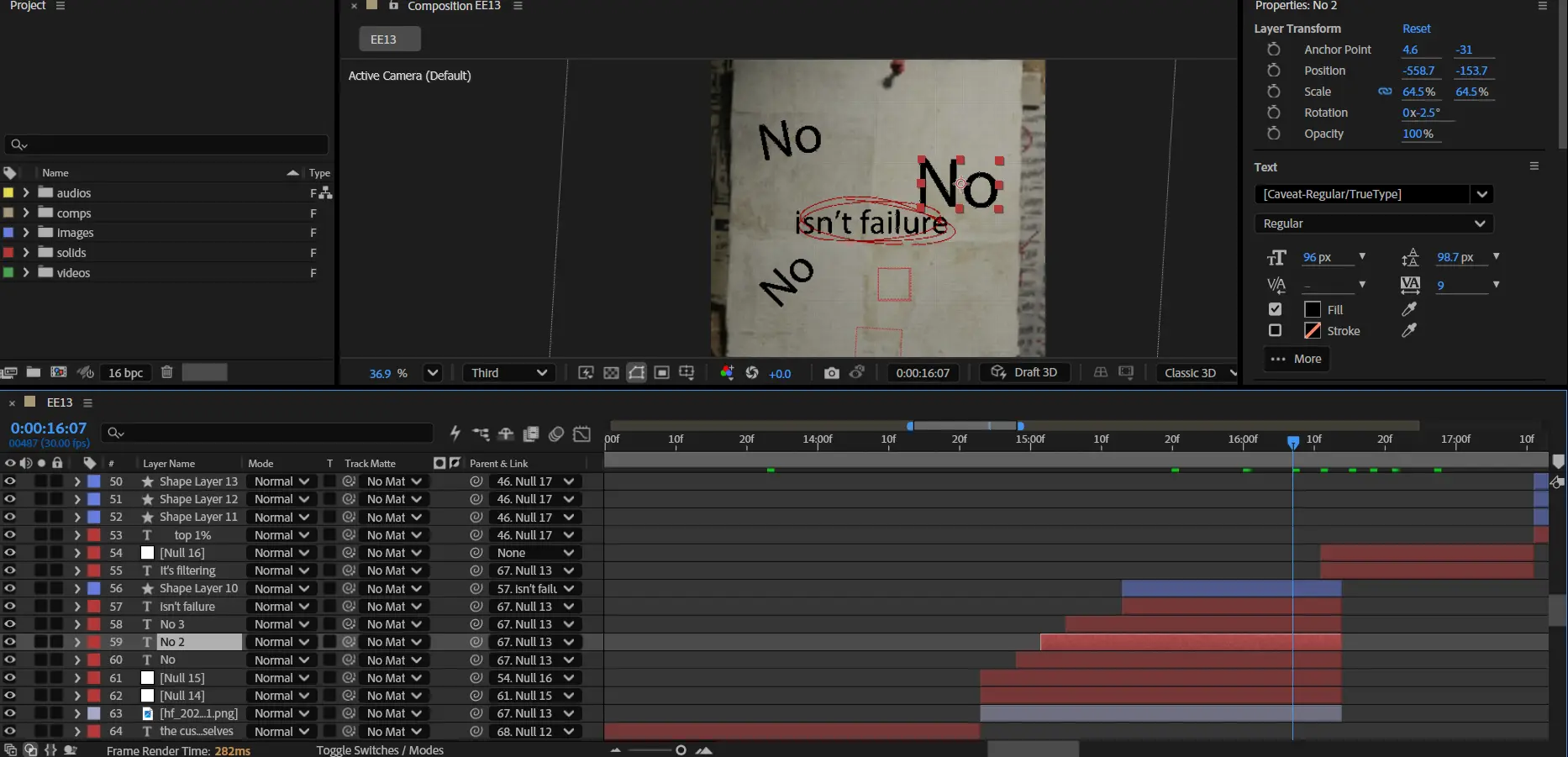The width and height of the screenshot is (1568, 757).
Task: Click the black Fill color swatch
Action: coord(1312,309)
